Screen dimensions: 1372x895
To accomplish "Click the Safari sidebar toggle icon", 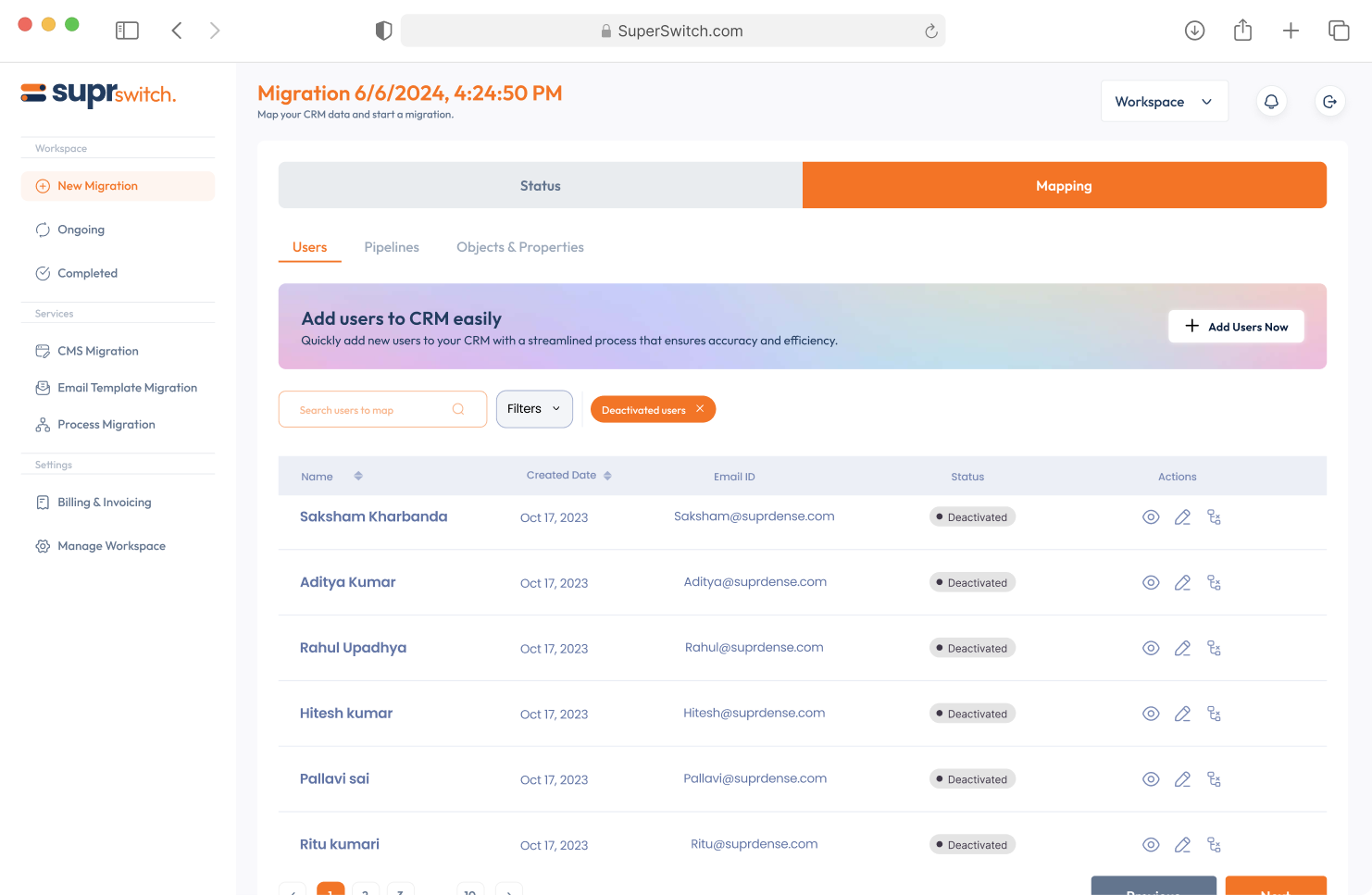I will tap(127, 31).
